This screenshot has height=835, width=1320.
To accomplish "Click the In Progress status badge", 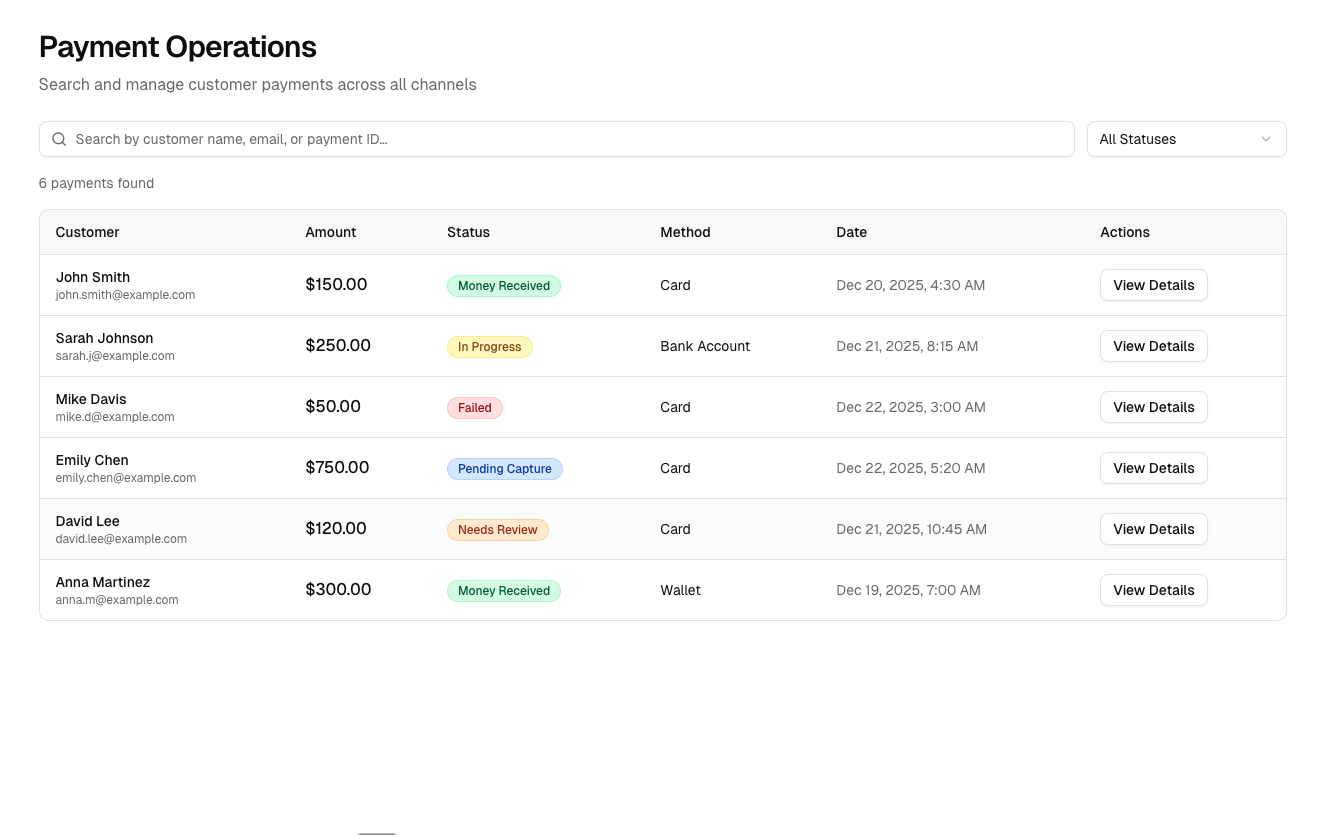I will 489,347.
